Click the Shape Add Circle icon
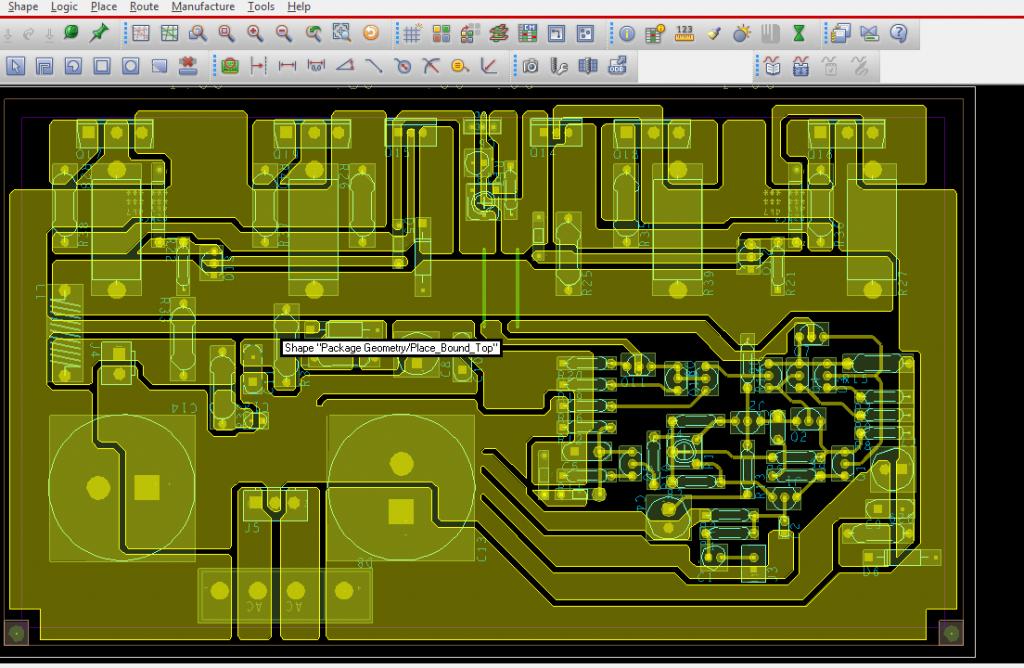 pos(131,66)
